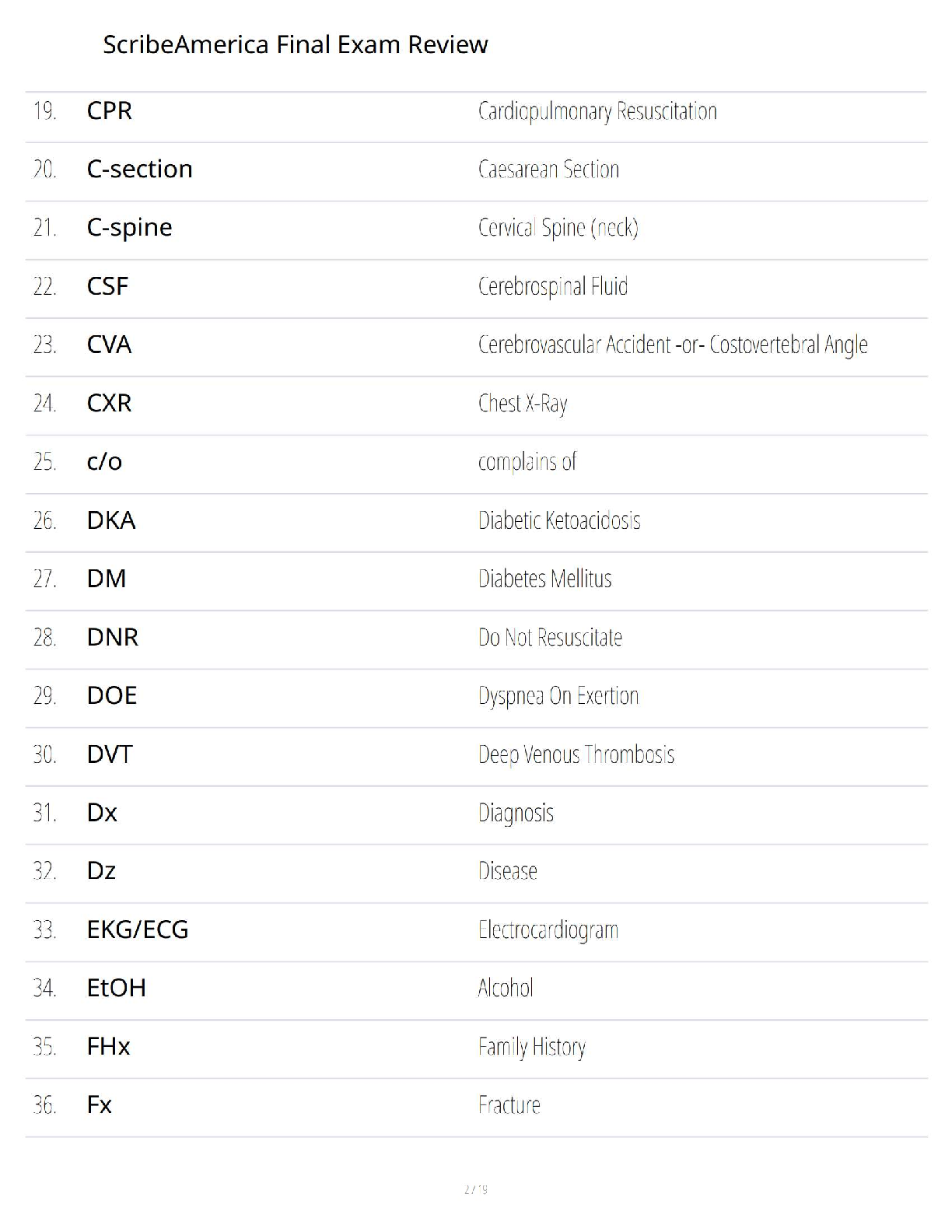Select the C-section term
Viewport: 952px width, 1232px height.
tap(139, 170)
